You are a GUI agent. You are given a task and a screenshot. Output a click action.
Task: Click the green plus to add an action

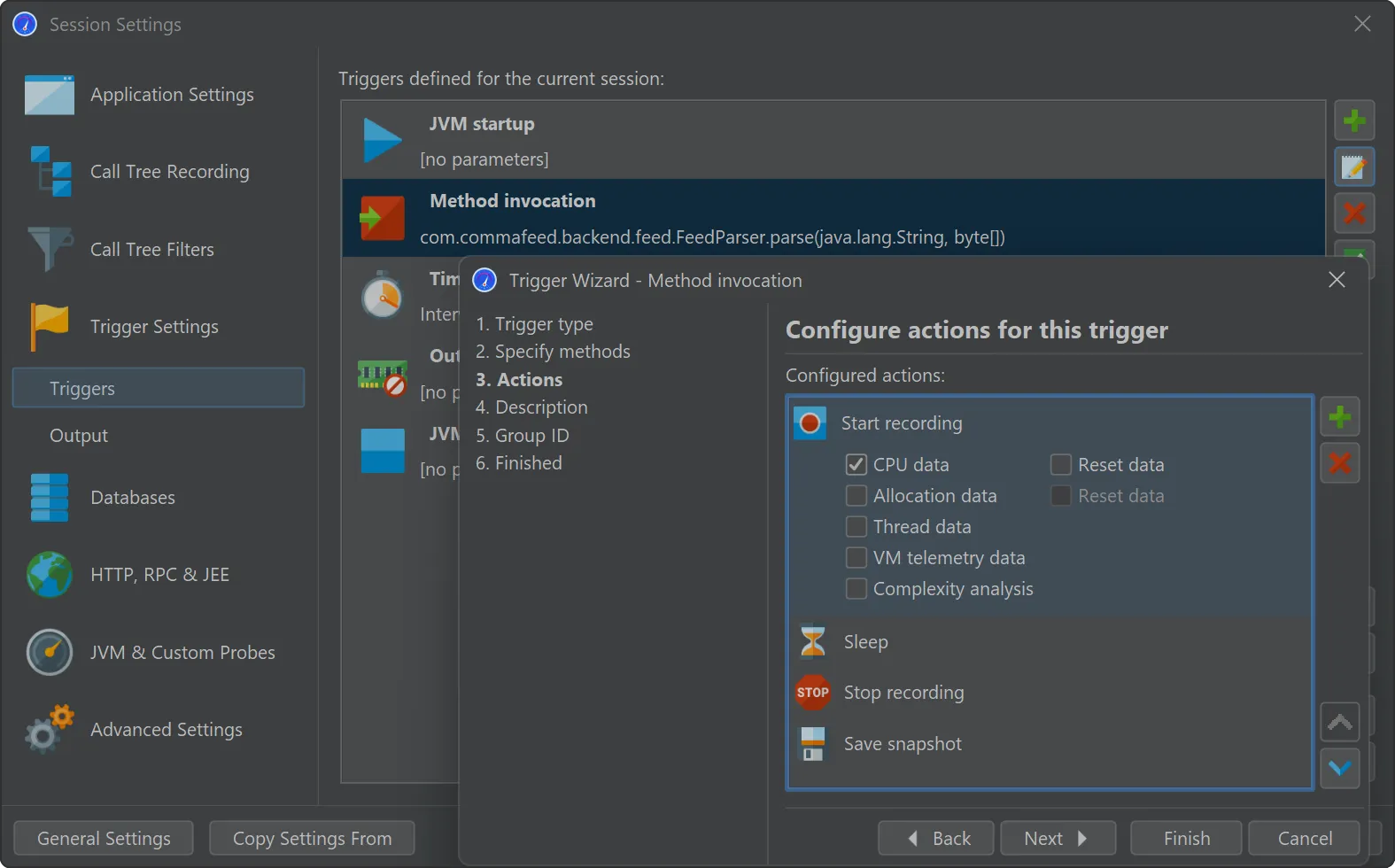coord(1339,416)
